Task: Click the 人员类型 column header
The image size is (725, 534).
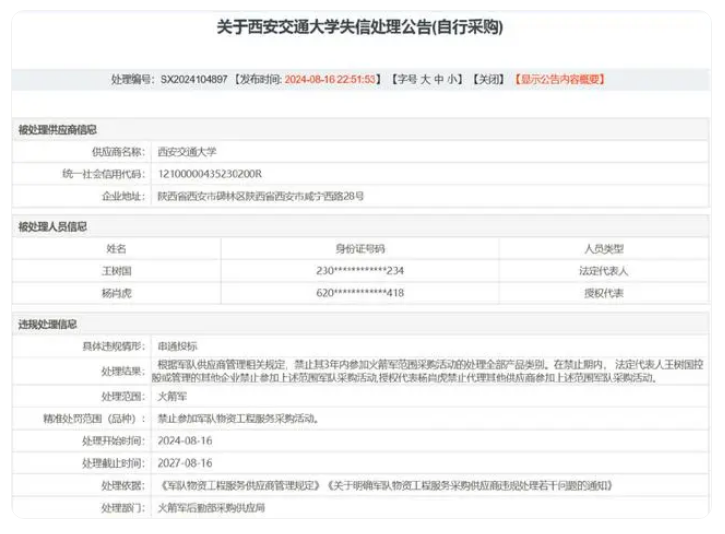Action: [603, 248]
